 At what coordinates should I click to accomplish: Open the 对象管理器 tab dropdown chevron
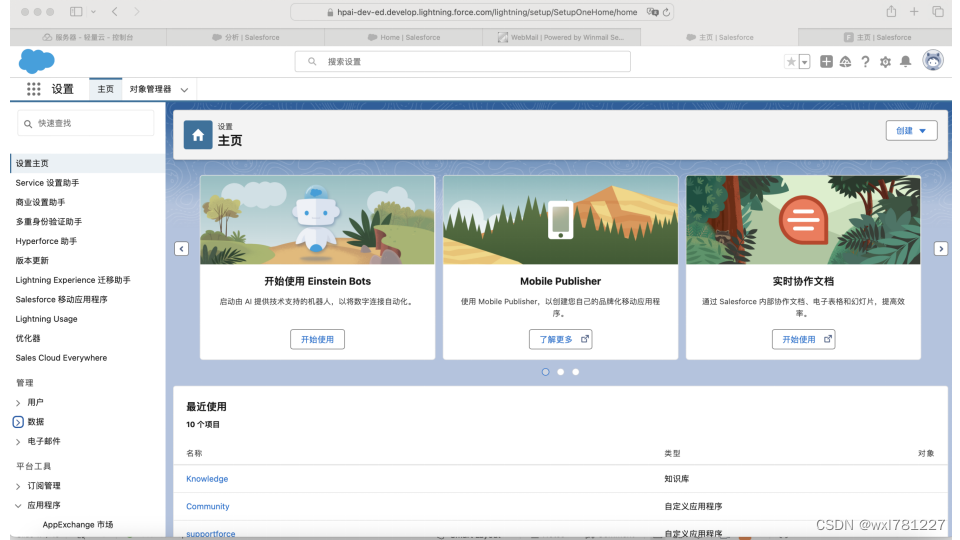[184, 90]
